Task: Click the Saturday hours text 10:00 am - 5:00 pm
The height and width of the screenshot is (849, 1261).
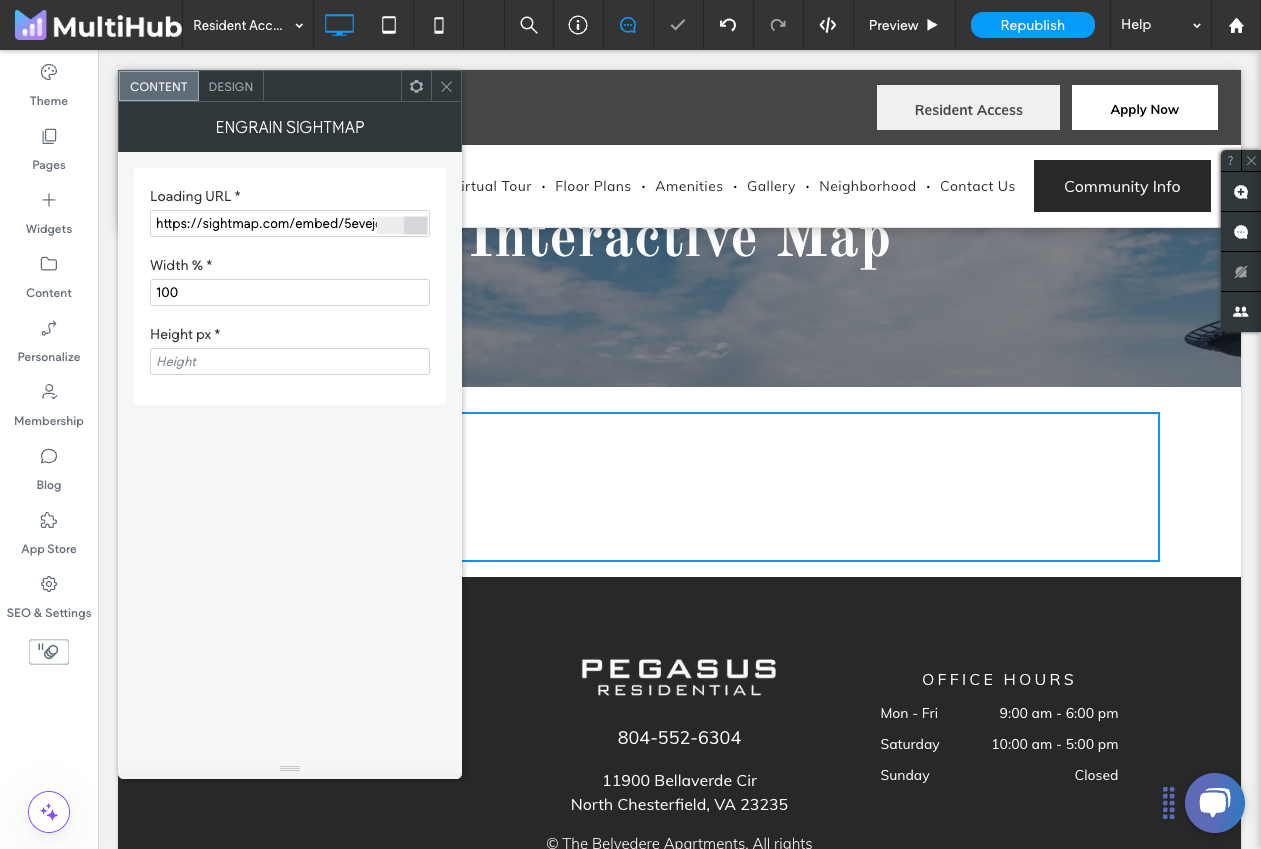Action: pos(1054,744)
